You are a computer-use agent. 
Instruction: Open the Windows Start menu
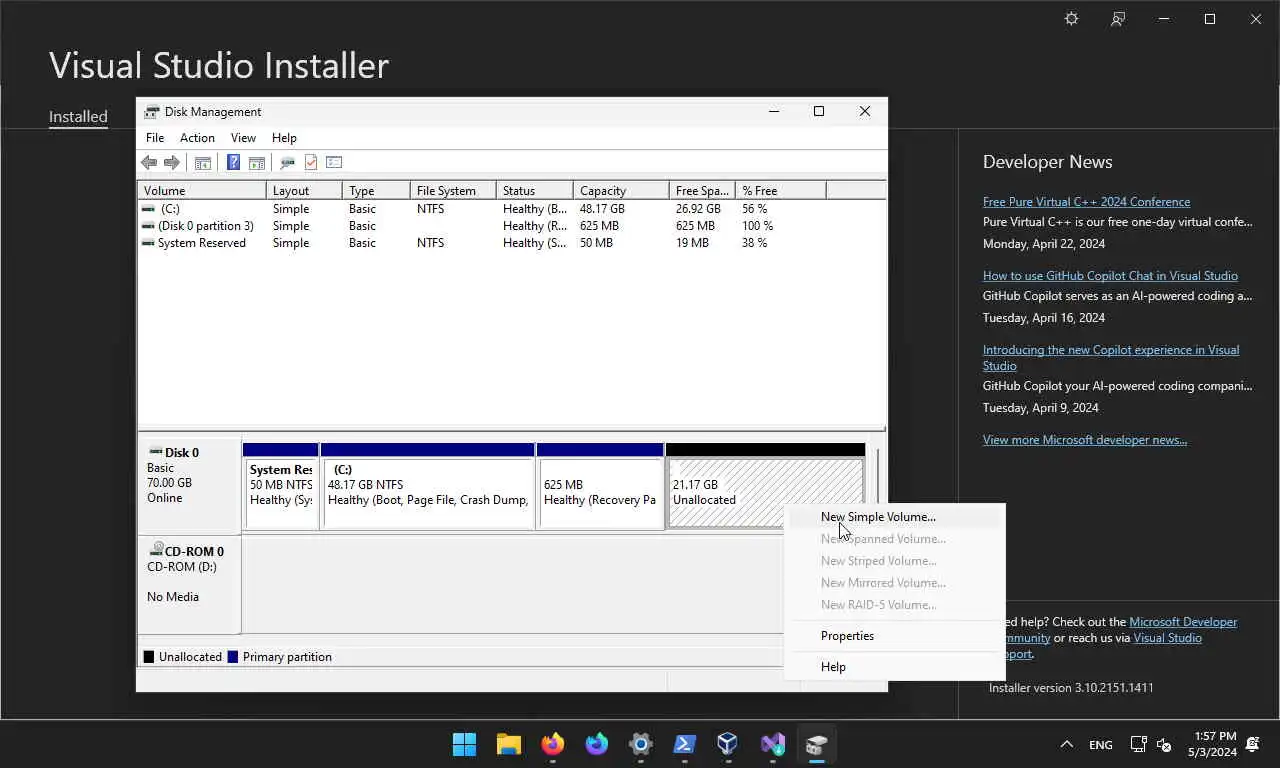point(465,744)
